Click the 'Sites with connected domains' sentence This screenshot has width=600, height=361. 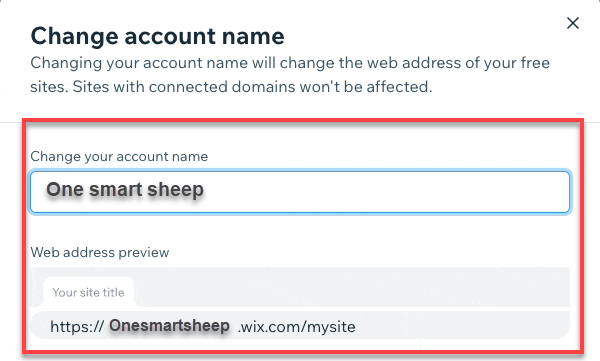click(252, 87)
